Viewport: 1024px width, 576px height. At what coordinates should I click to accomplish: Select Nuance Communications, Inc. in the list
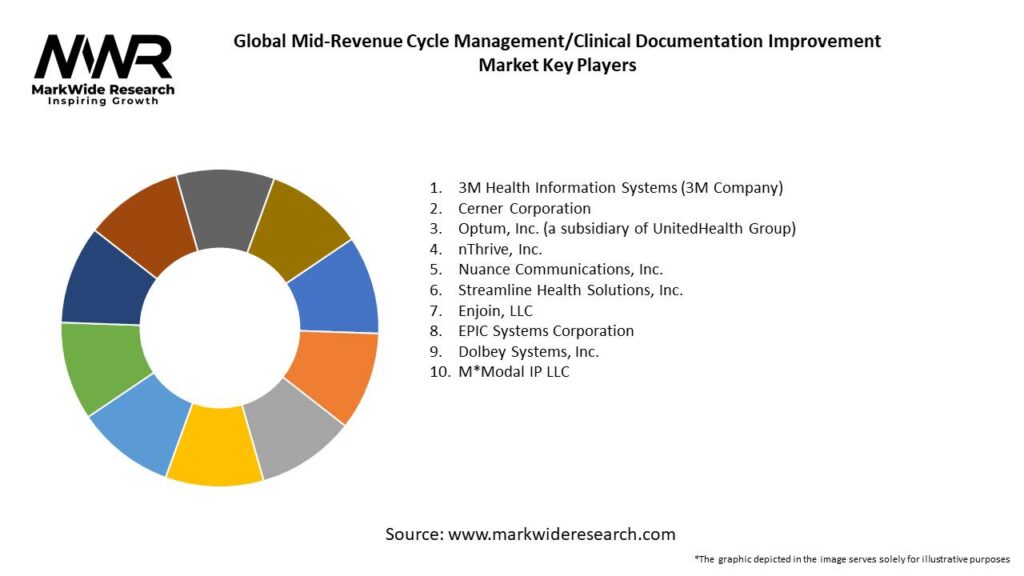tap(560, 269)
